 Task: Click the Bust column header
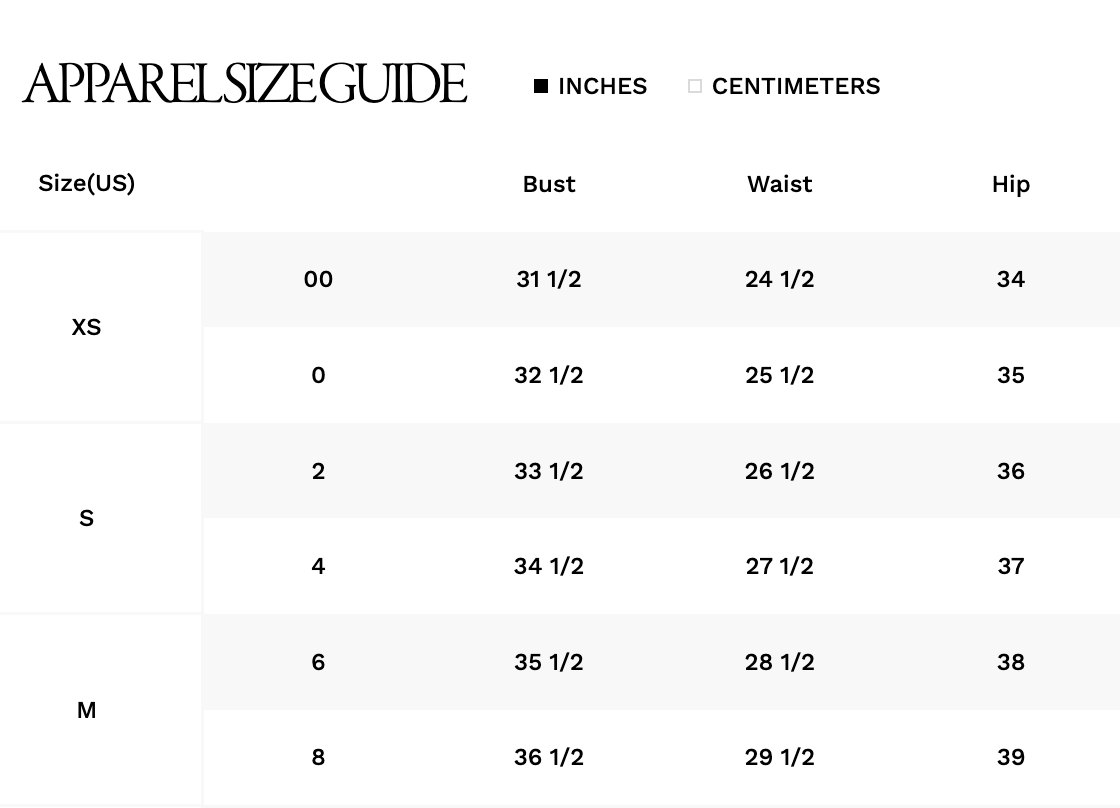click(549, 184)
